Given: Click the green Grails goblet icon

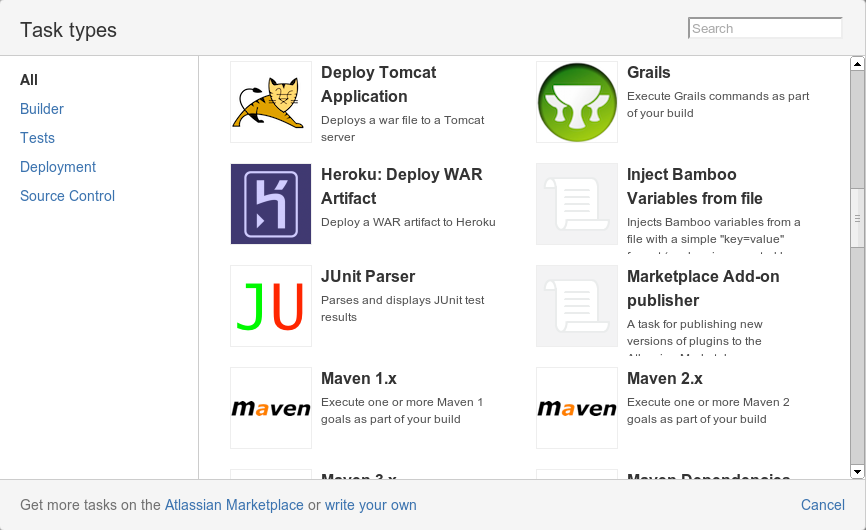Looking at the screenshot, I should [577, 102].
